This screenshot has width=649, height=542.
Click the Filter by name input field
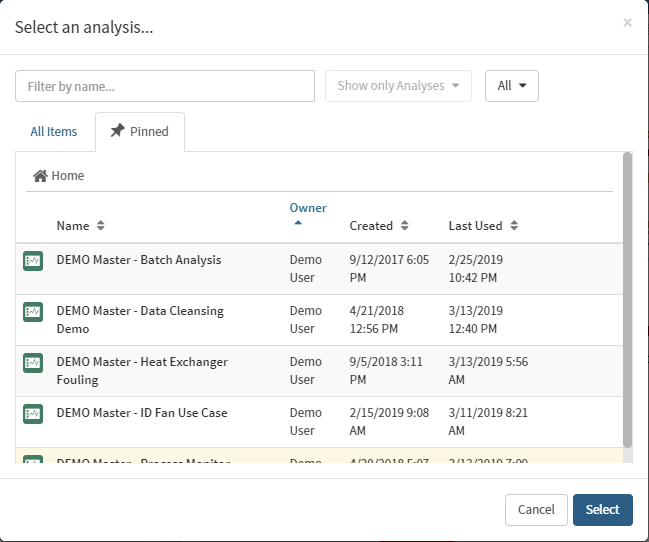point(165,86)
